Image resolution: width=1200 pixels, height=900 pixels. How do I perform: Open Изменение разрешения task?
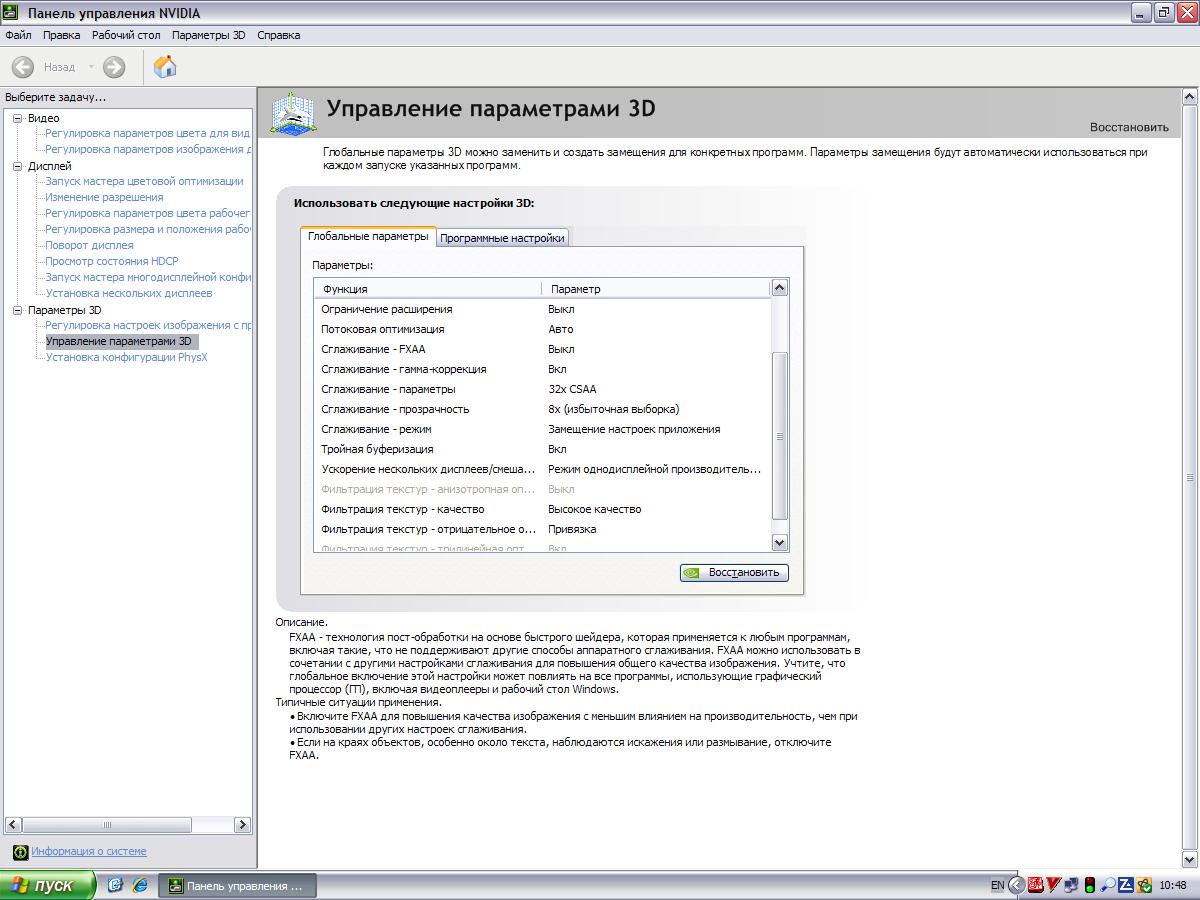104,197
